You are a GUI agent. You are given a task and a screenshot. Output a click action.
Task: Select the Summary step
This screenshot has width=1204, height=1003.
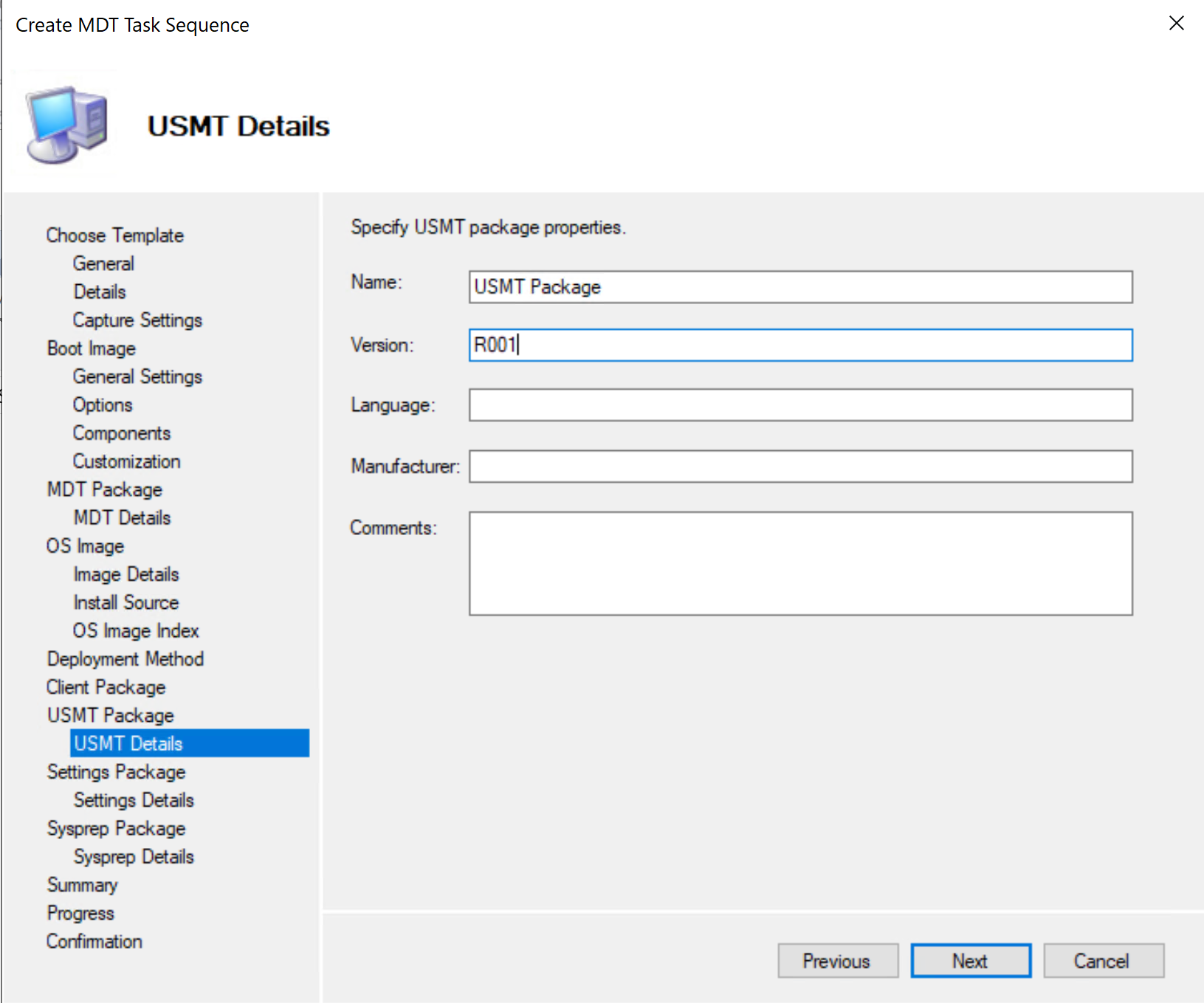click(x=82, y=884)
